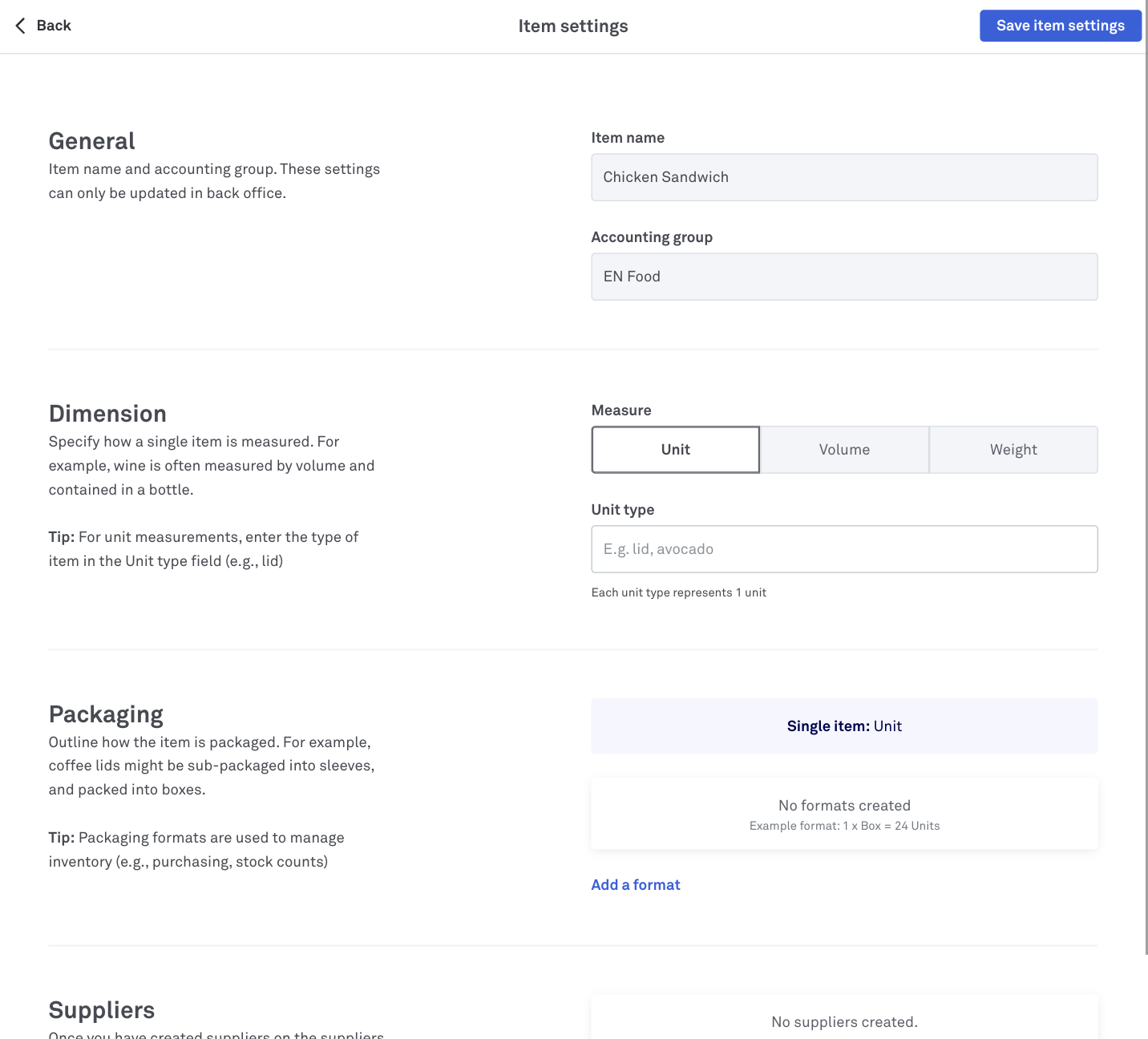
Task: Click the Unit type field label
Action: click(x=623, y=510)
